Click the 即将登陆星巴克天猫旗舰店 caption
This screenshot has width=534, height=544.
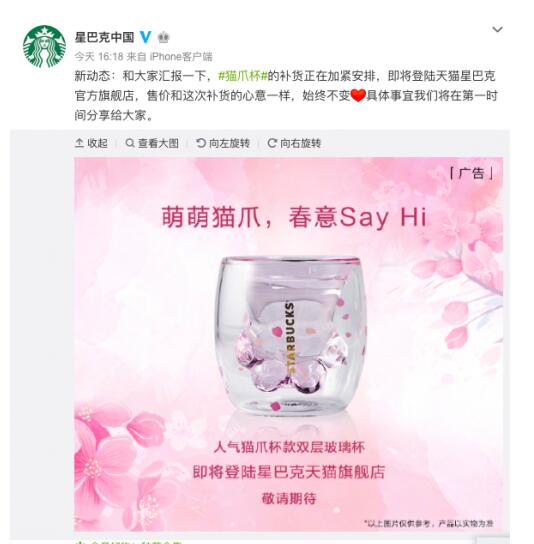click(x=289, y=472)
